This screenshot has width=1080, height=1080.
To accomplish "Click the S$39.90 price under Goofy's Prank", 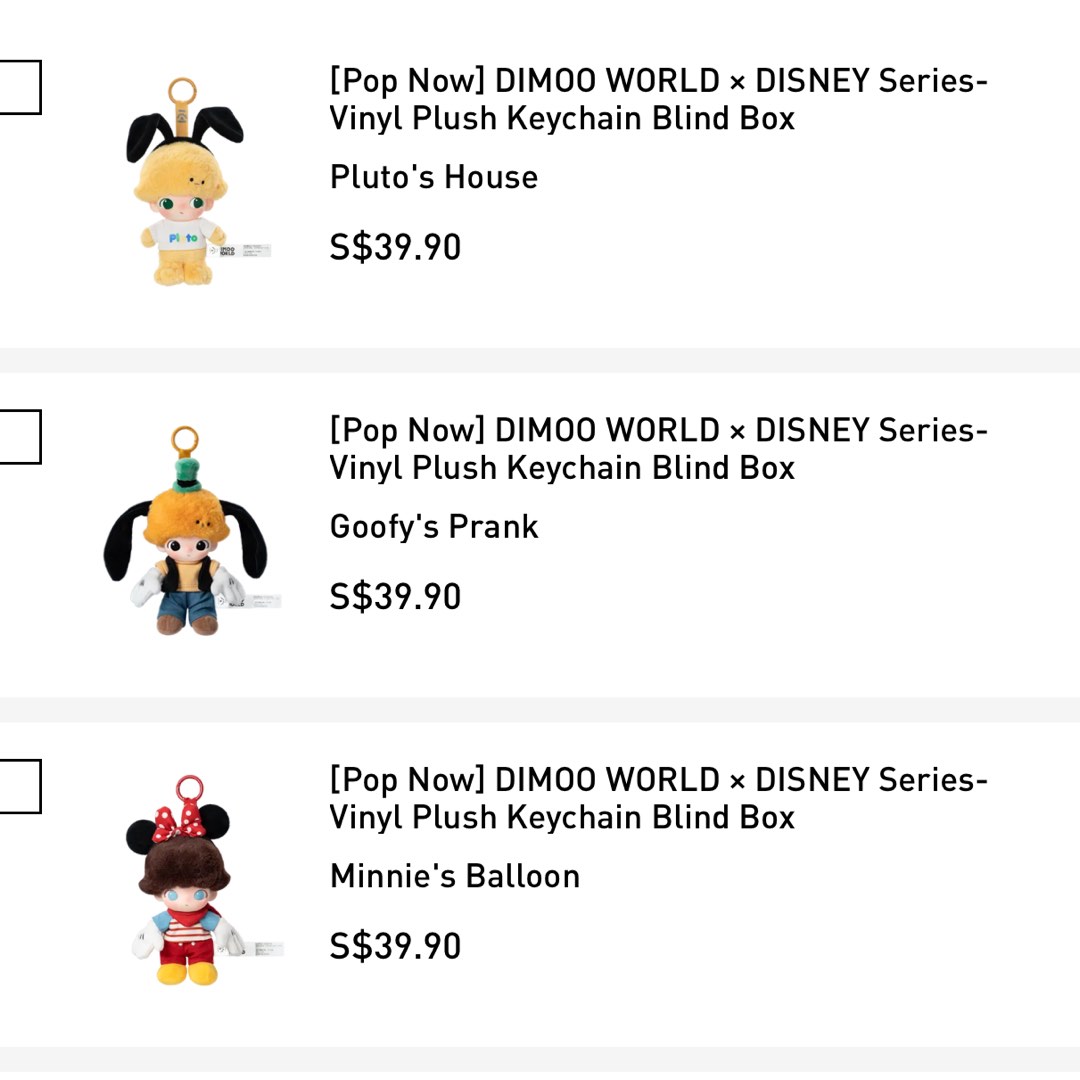I will [395, 596].
